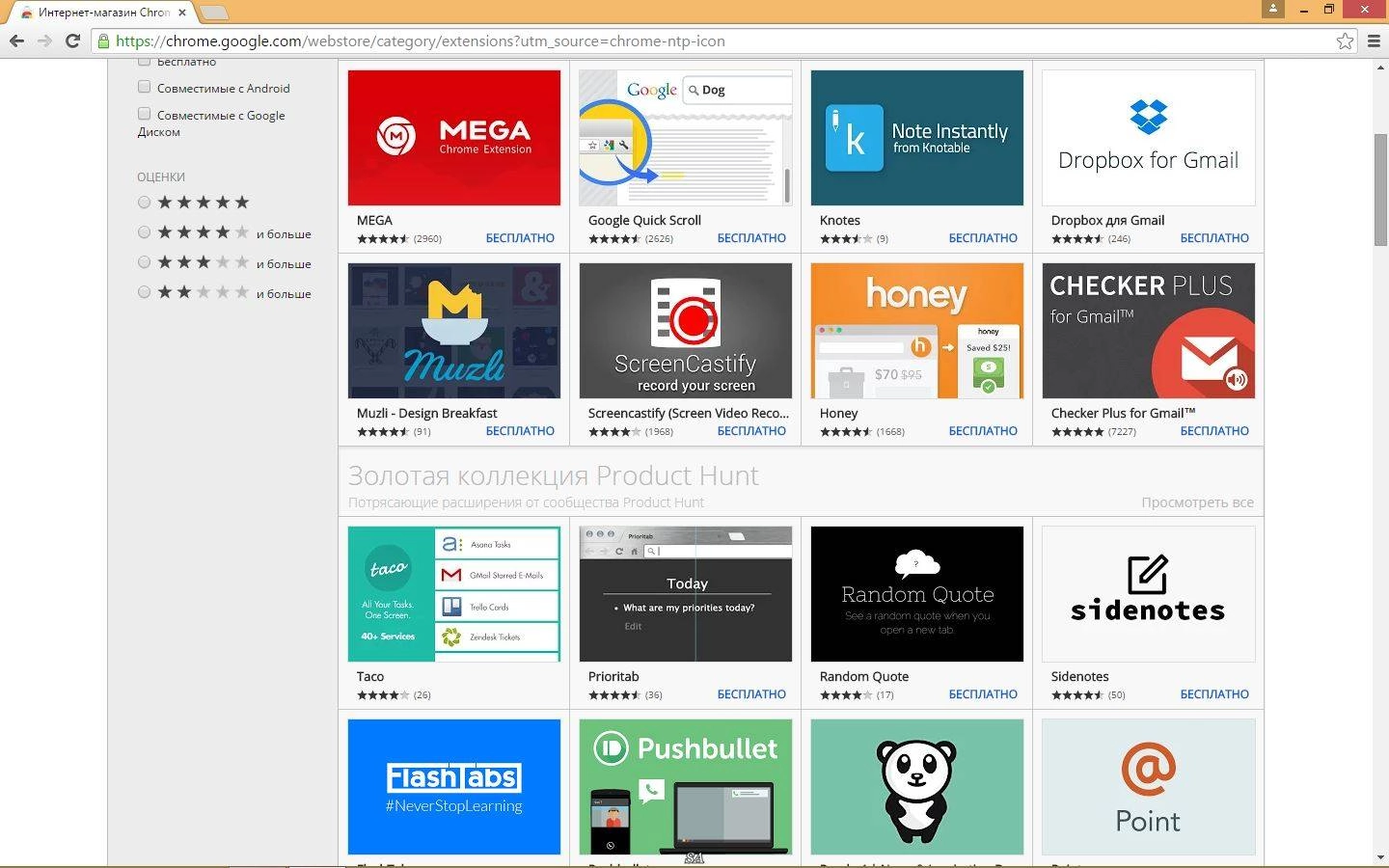The height and width of the screenshot is (868, 1389).
Task: Click the Taco rating stars (26)
Action: coord(383,695)
